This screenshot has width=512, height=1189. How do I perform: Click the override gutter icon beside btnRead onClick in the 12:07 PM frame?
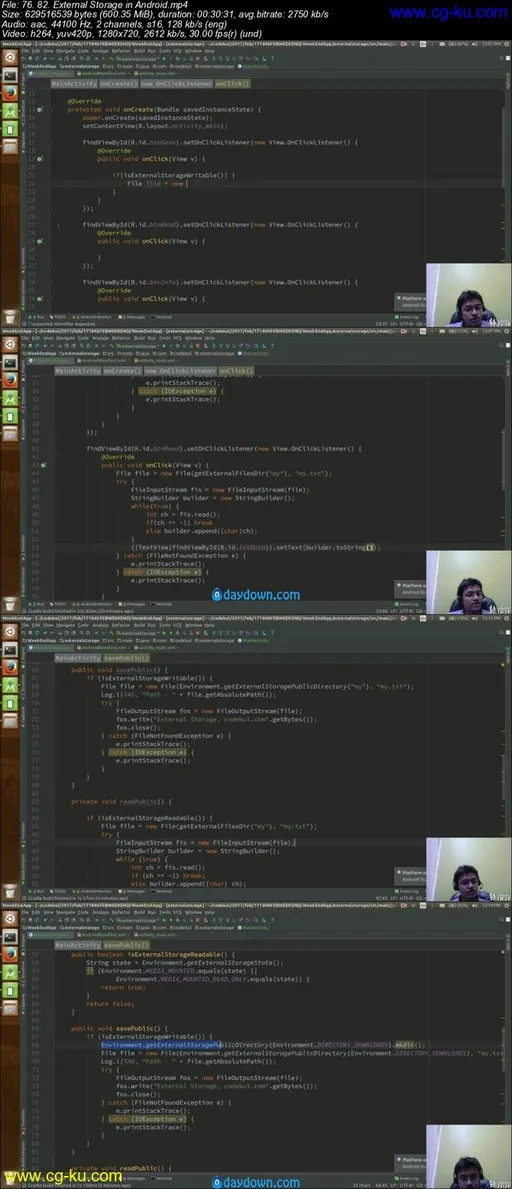[44, 465]
